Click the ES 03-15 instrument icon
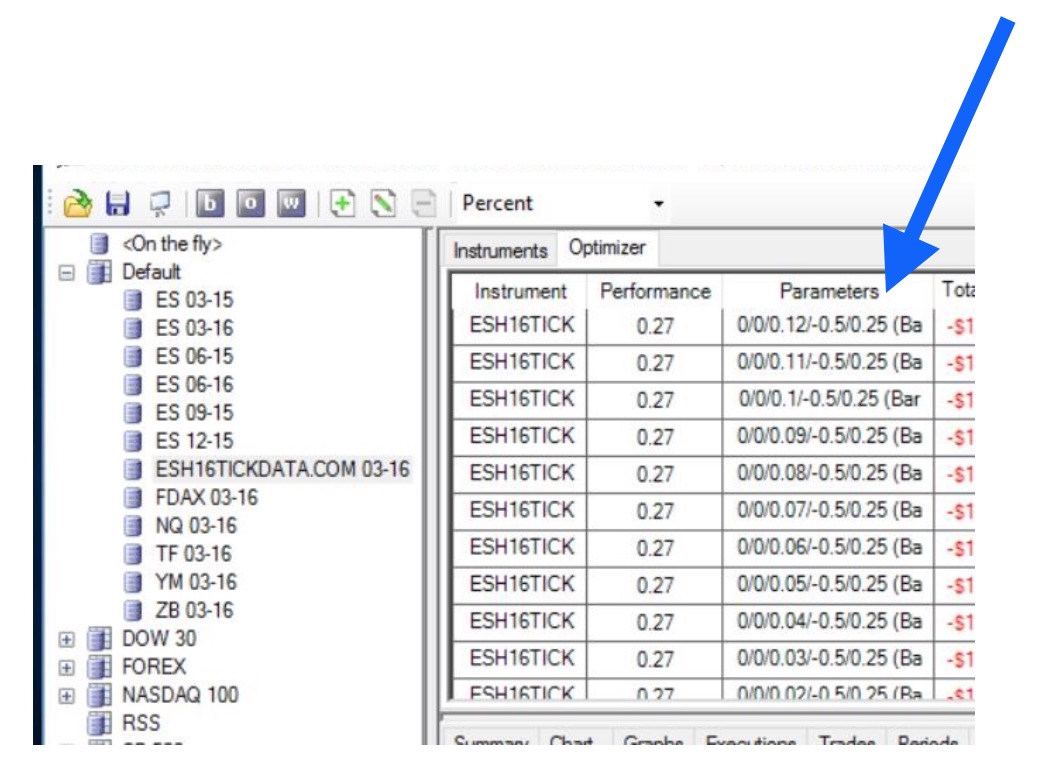The image size is (1062, 766). click(133, 301)
